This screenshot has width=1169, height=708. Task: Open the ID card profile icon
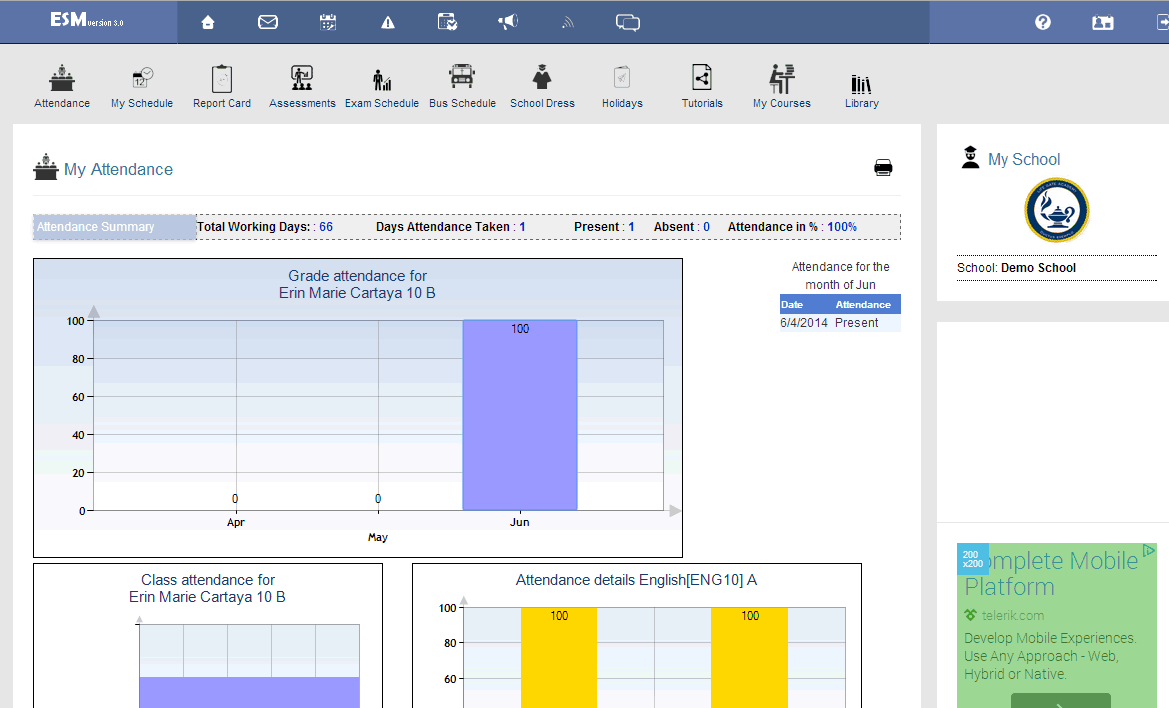pos(1103,23)
